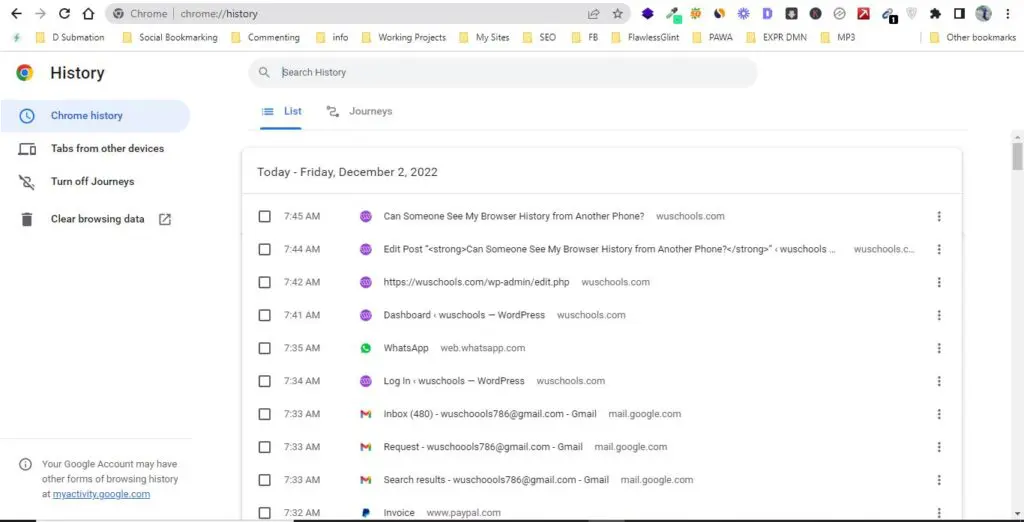Tick the checkbox for the Search results Gmail entry

coord(264,480)
